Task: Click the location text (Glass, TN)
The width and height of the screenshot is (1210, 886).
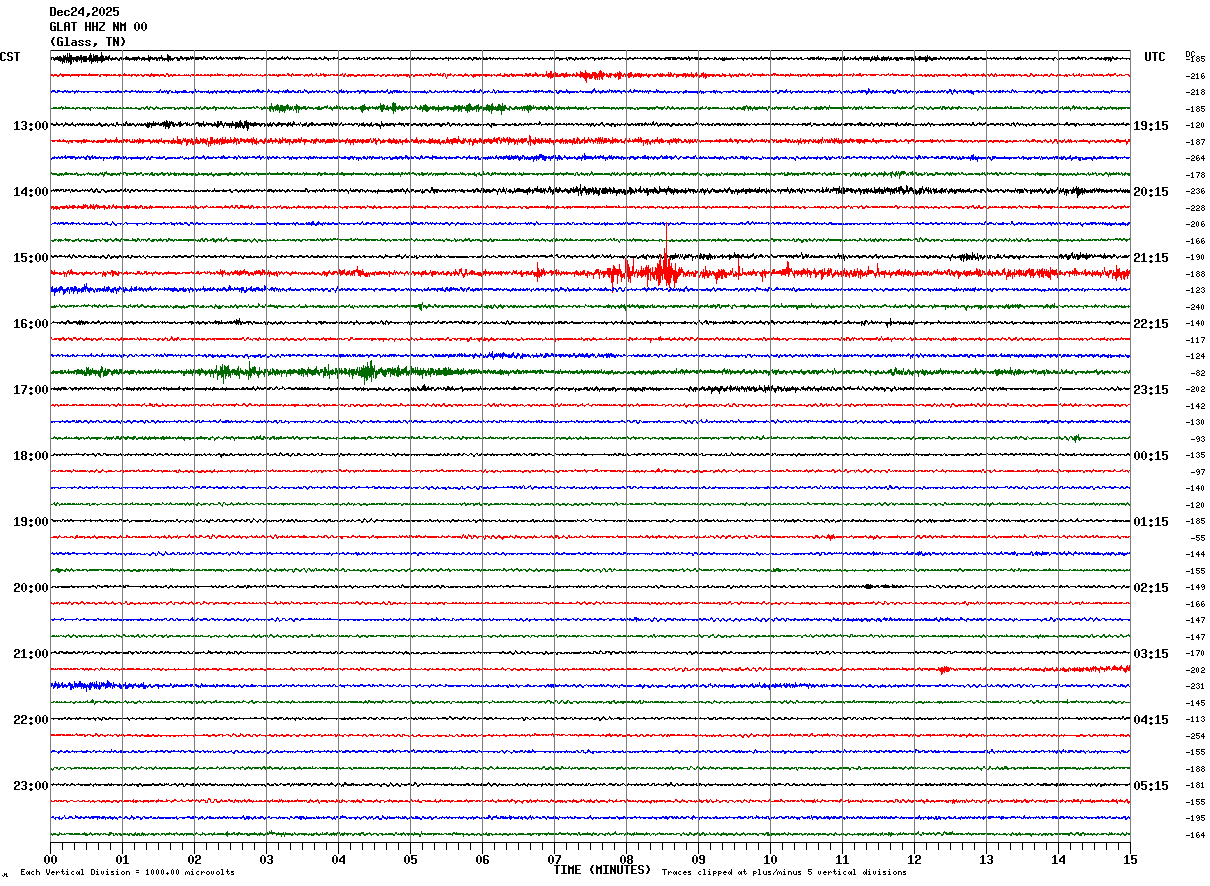Action: coord(88,42)
